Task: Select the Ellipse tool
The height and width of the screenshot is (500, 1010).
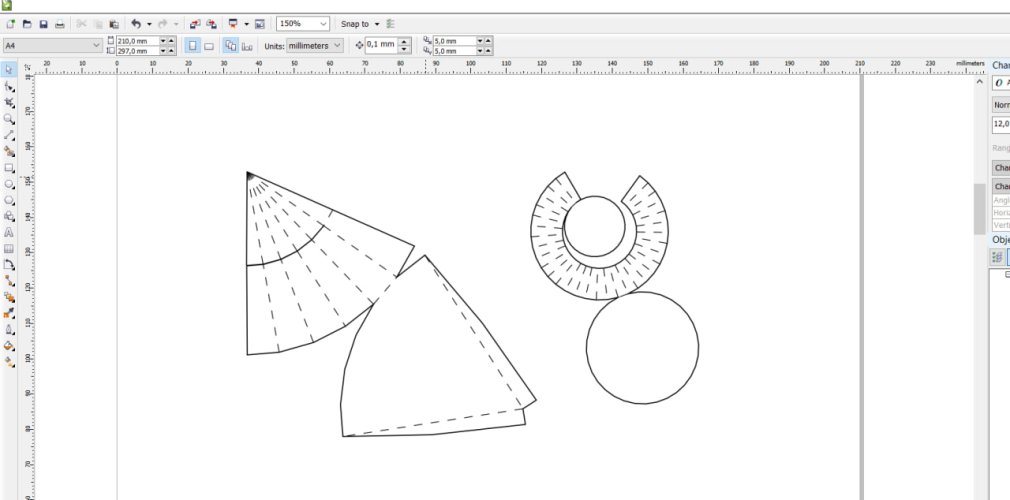Action: point(9,184)
